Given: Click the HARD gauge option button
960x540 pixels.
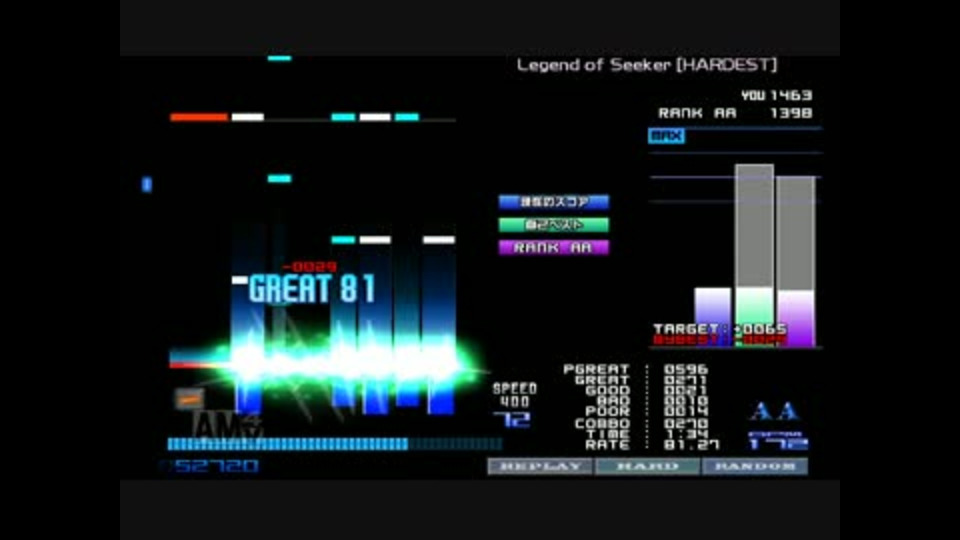Looking at the screenshot, I should point(648,467).
